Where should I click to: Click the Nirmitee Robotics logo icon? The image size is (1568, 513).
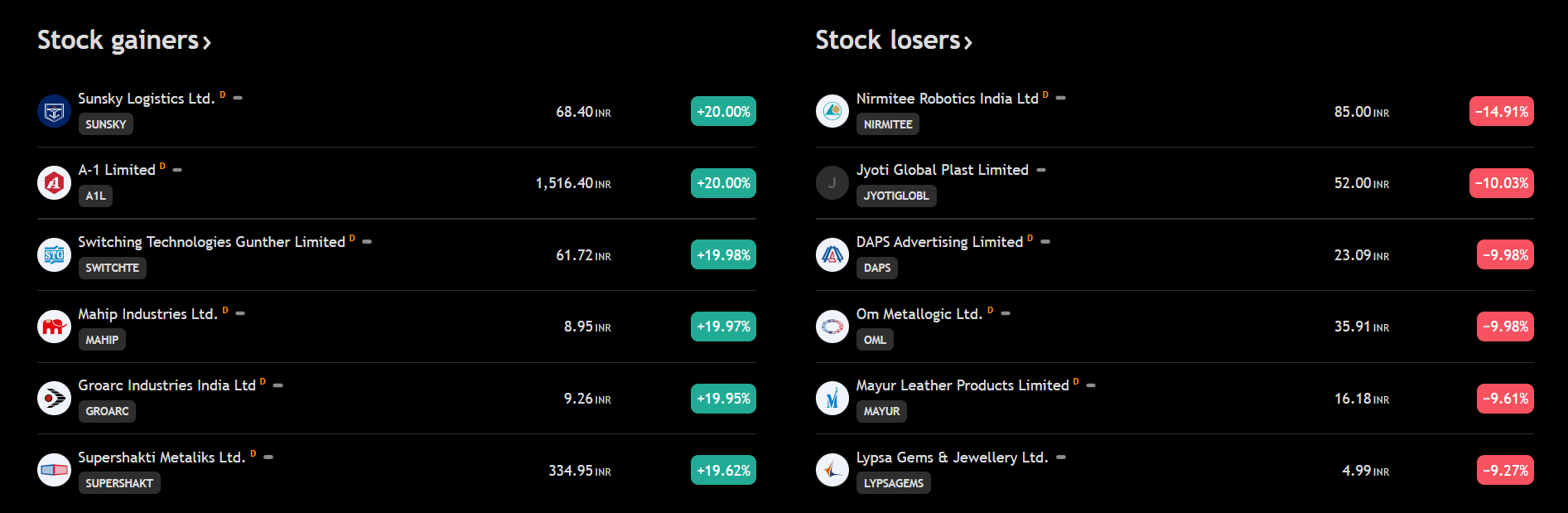pos(832,111)
